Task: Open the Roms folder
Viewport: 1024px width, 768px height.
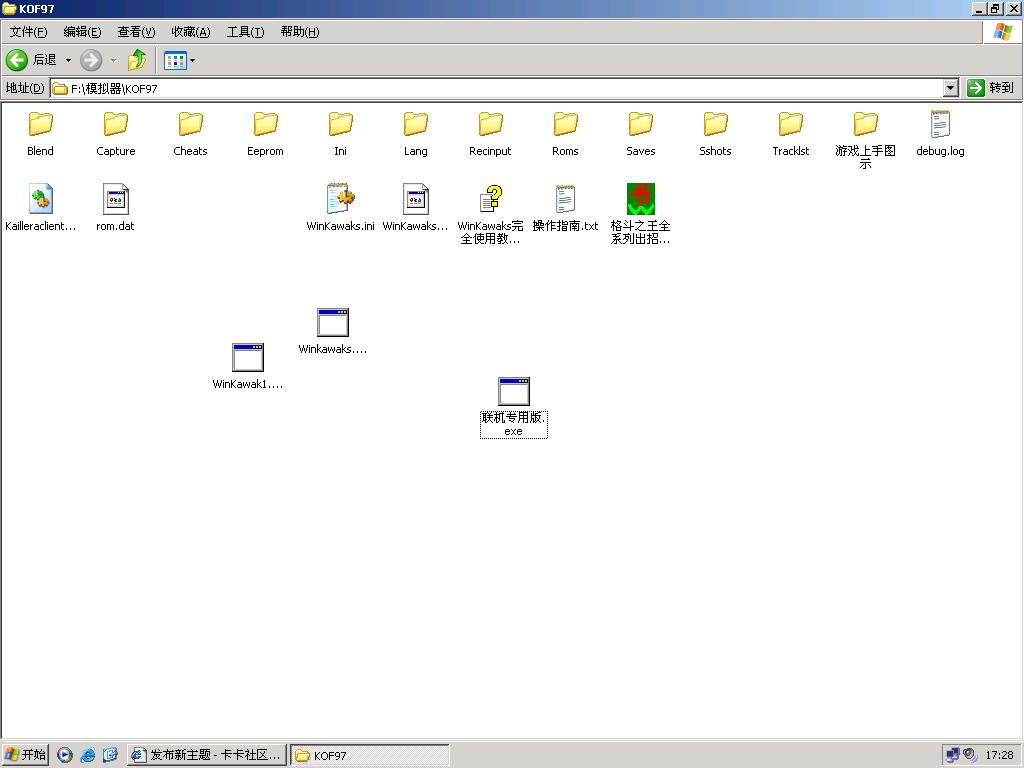Action: 565,134
